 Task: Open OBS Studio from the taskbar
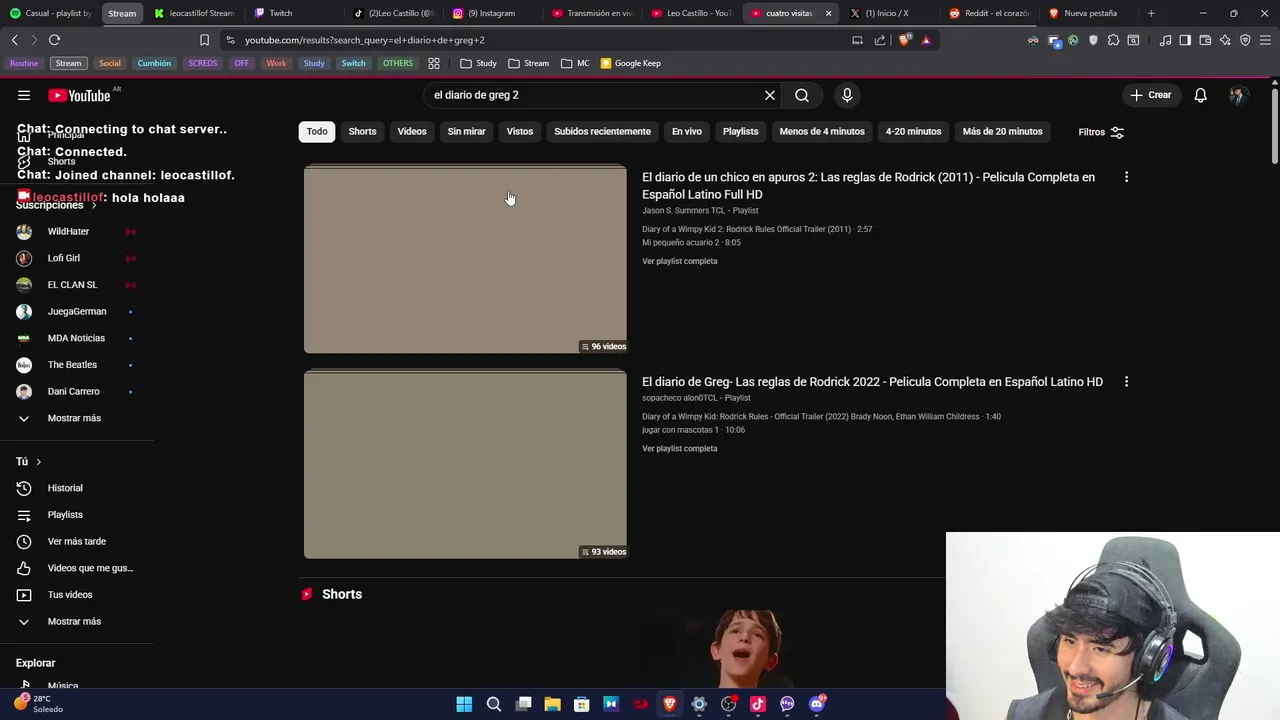pos(728,704)
